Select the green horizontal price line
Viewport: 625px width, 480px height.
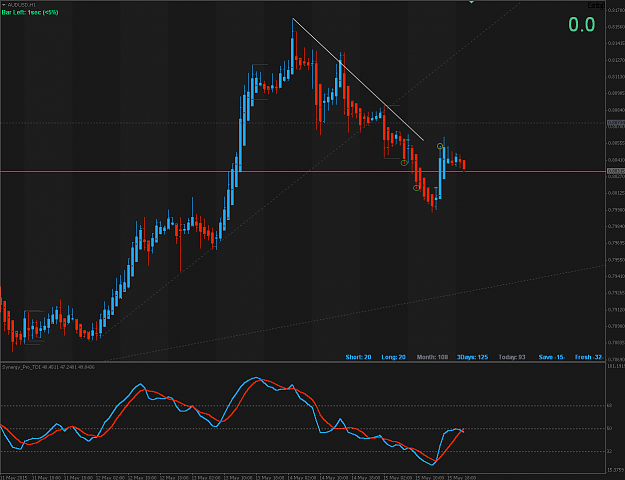tap(303, 171)
